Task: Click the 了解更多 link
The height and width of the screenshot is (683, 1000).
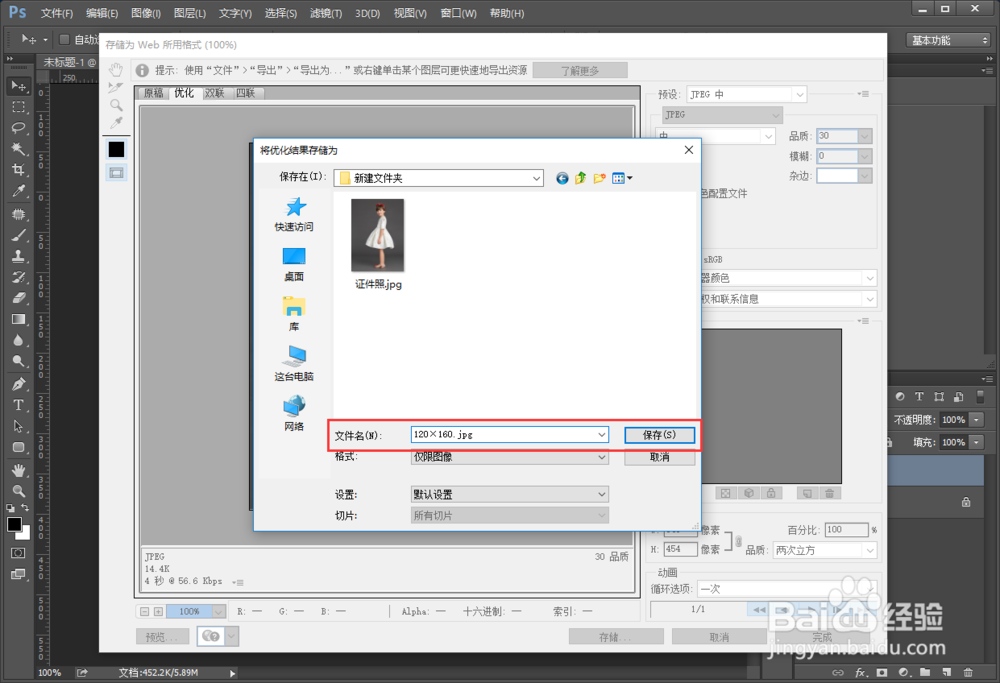Action: coord(580,70)
